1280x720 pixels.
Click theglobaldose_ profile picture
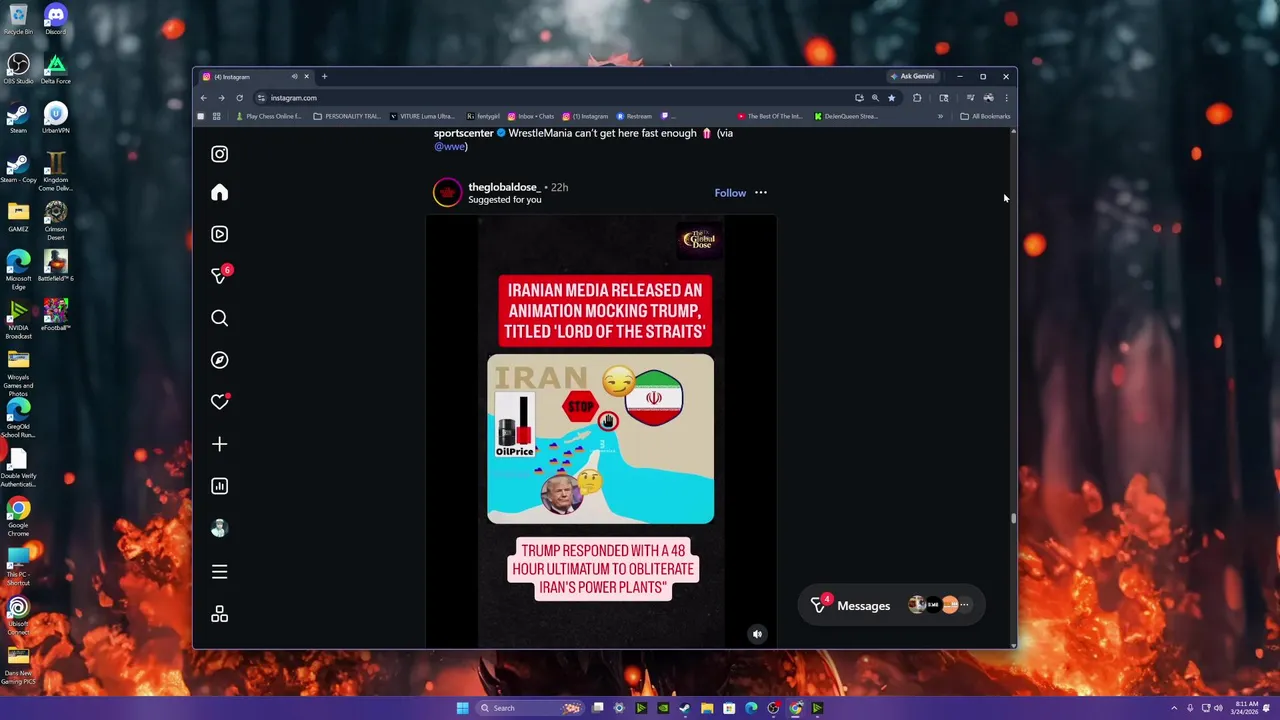coord(447,193)
